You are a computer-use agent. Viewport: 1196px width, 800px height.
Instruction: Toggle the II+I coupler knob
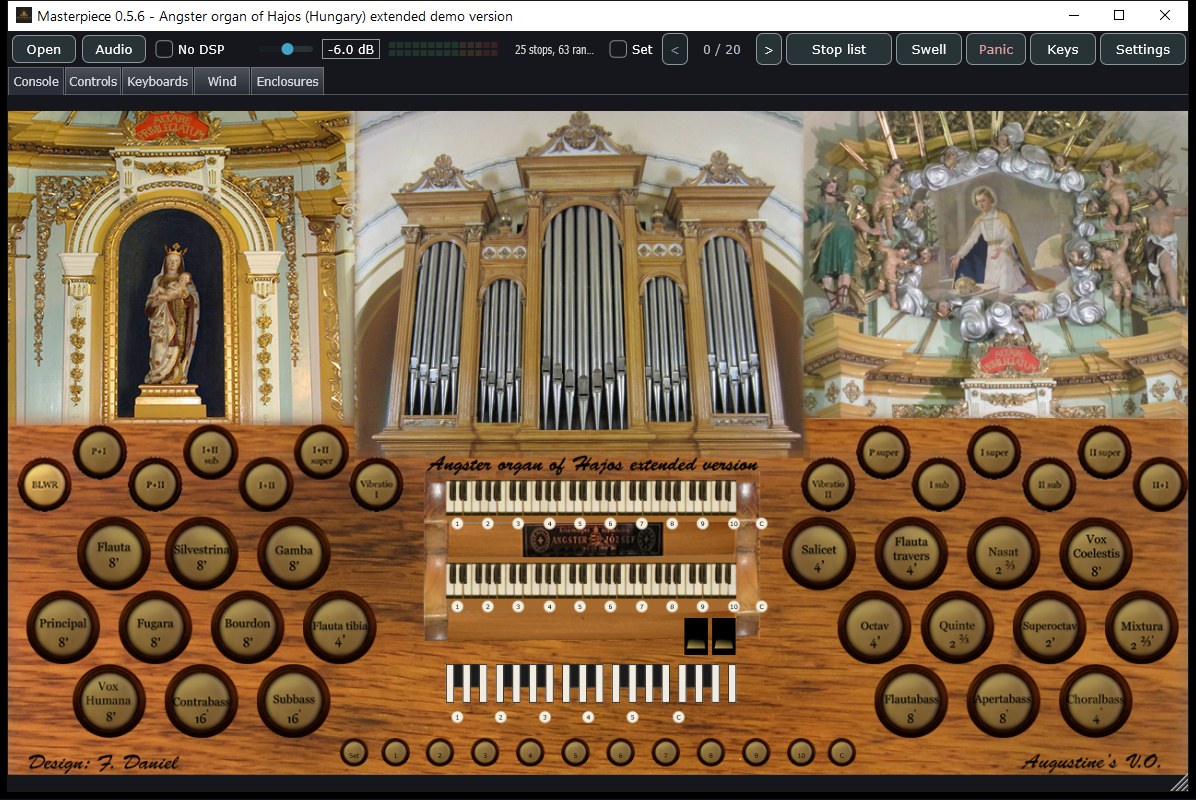point(1160,484)
